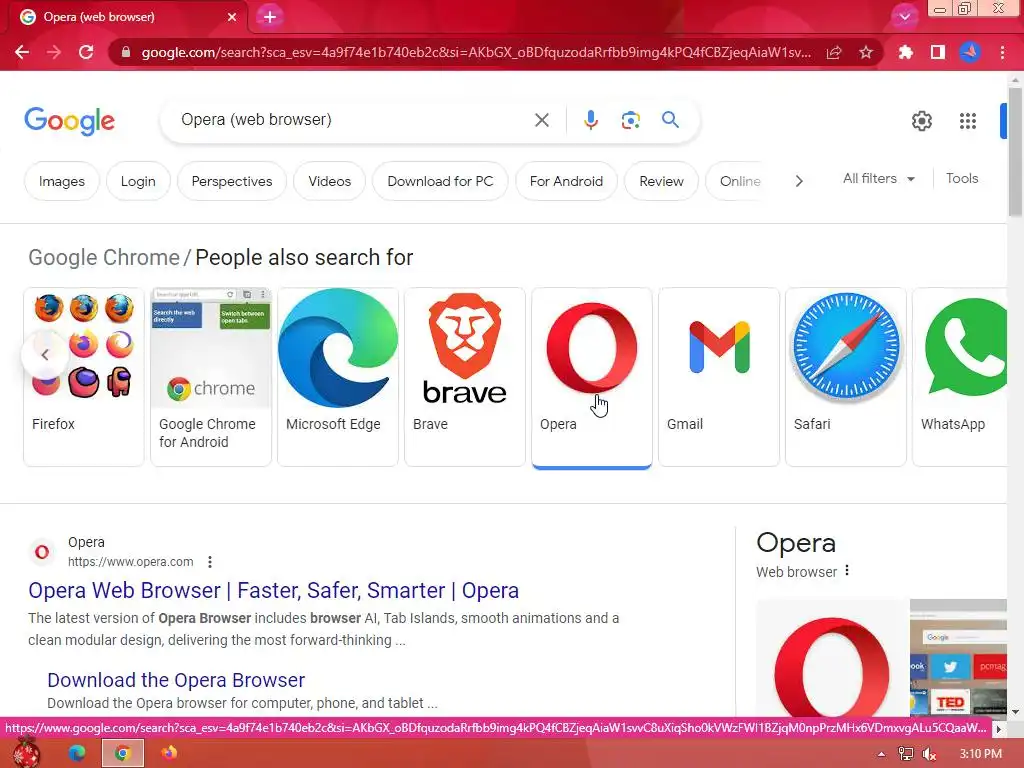Click the muted volume tray icon
1024x768 pixels.
coord(930,754)
